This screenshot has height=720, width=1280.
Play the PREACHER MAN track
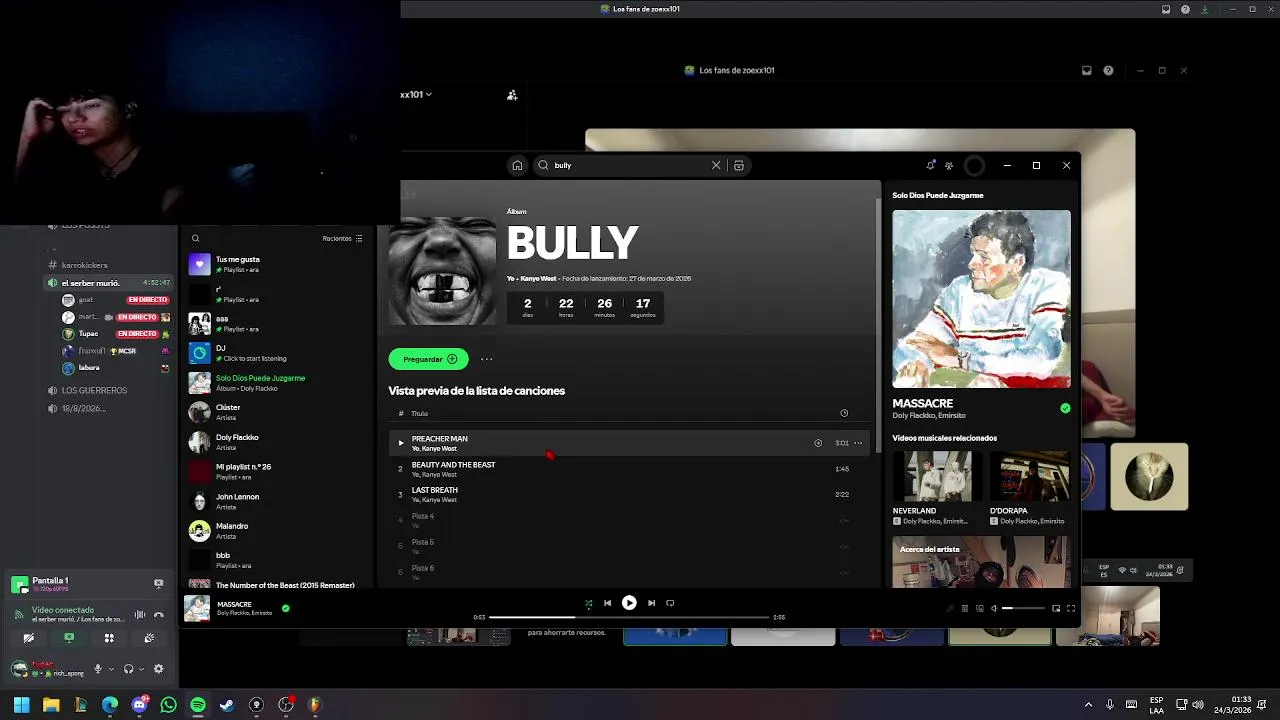(x=401, y=443)
